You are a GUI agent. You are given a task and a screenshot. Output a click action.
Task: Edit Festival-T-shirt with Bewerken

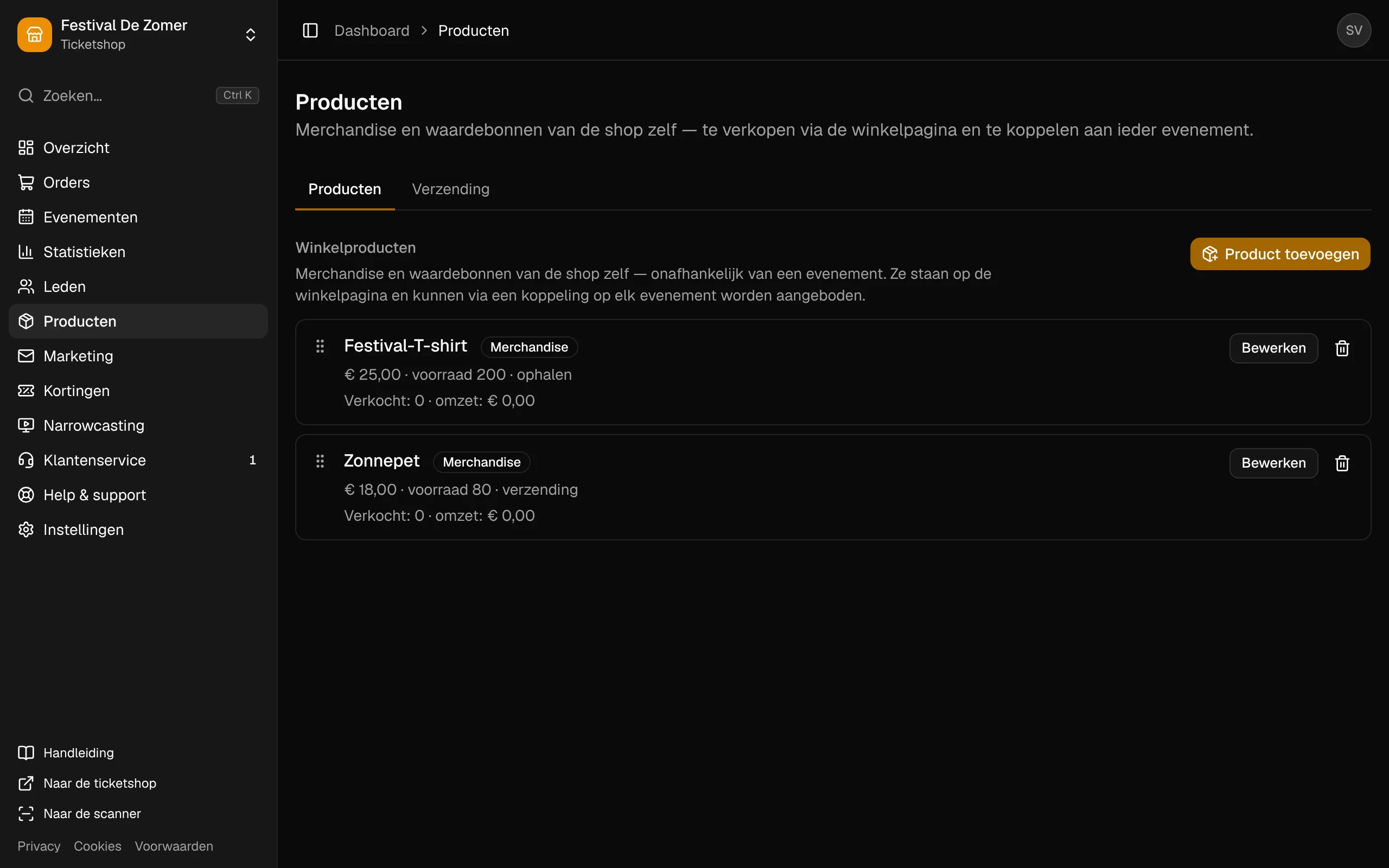point(1273,348)
